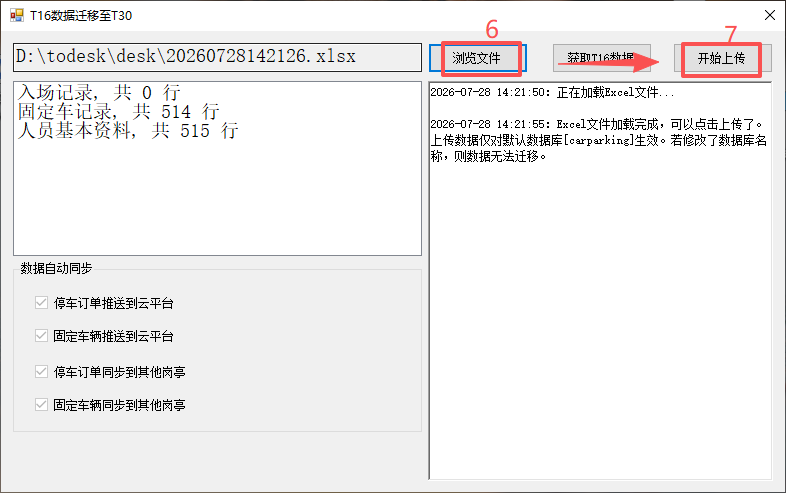Click the app icon in the title bar
Viewport: 786px width, 493px height.
tap(17, 16)
